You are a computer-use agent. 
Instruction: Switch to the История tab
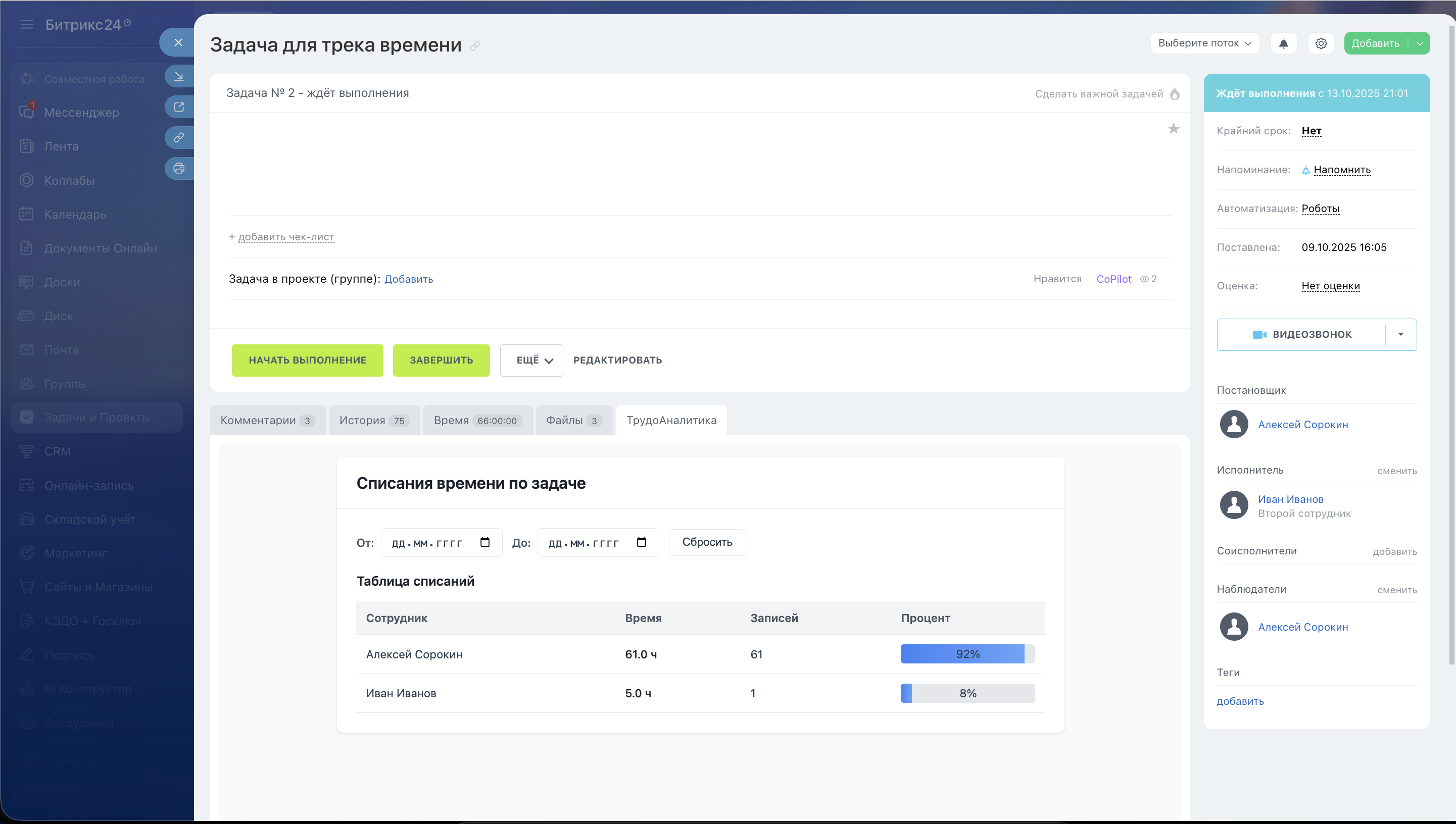(x=374, y=421)
